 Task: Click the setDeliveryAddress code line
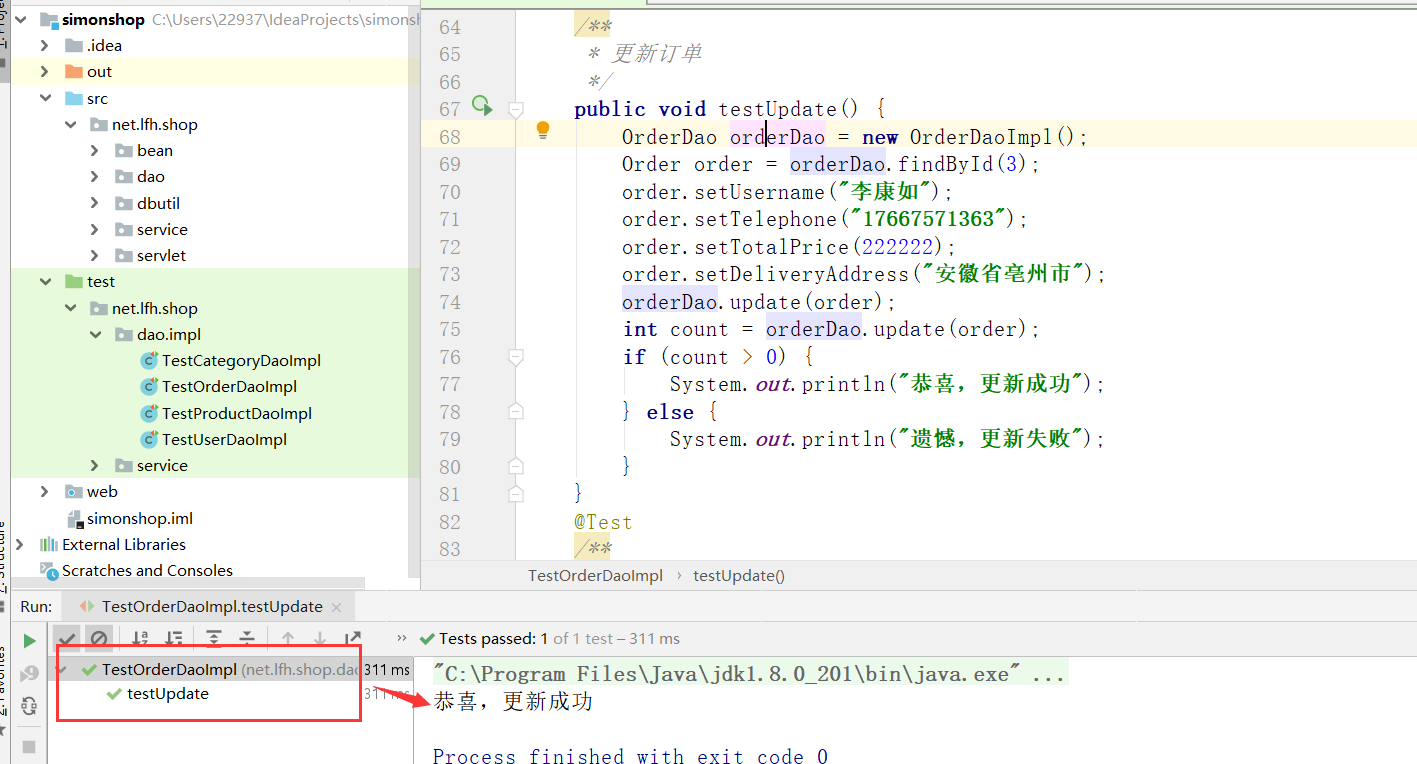864,274
